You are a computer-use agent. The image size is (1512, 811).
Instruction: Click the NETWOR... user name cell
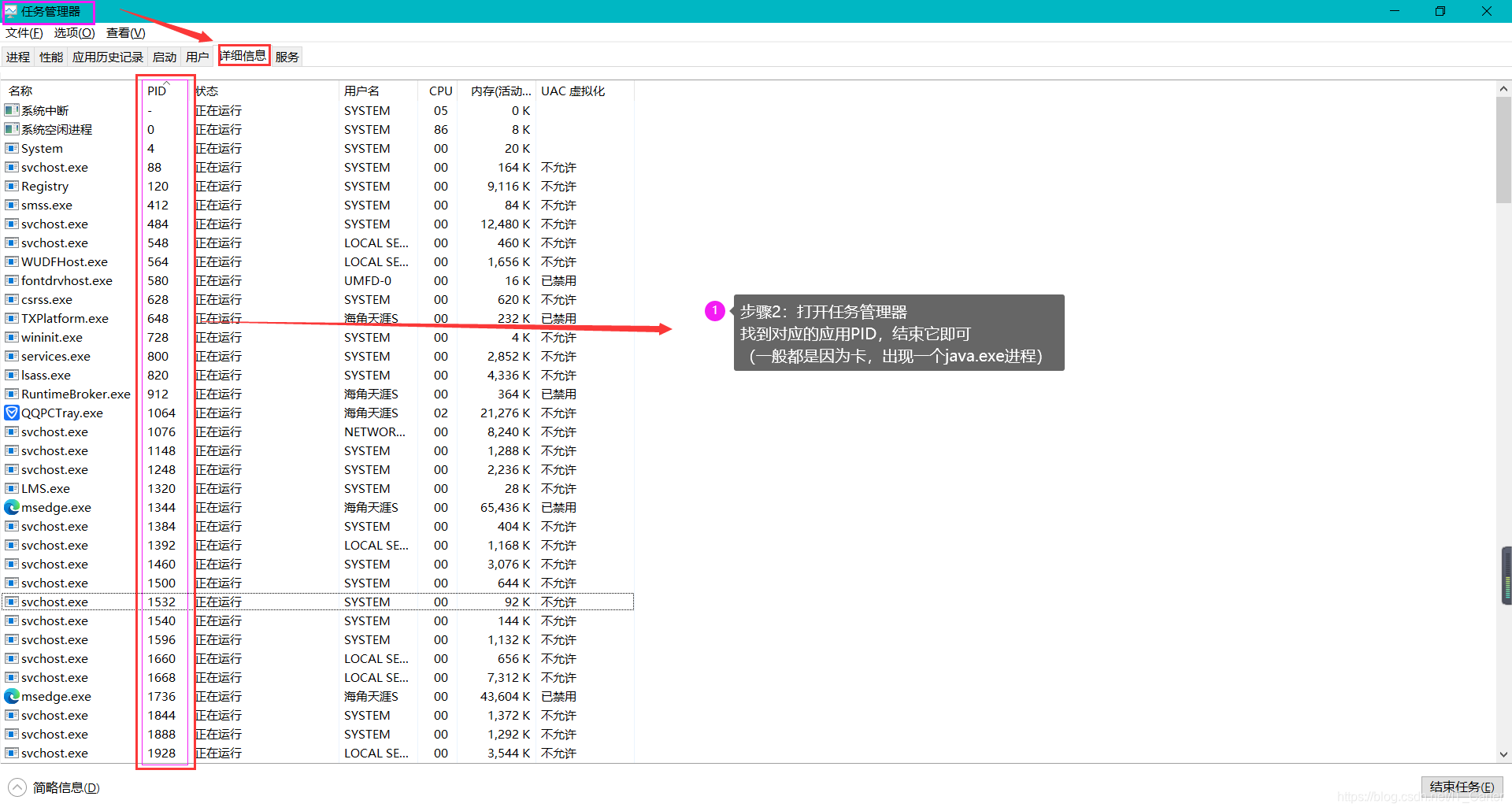(375, 431)
